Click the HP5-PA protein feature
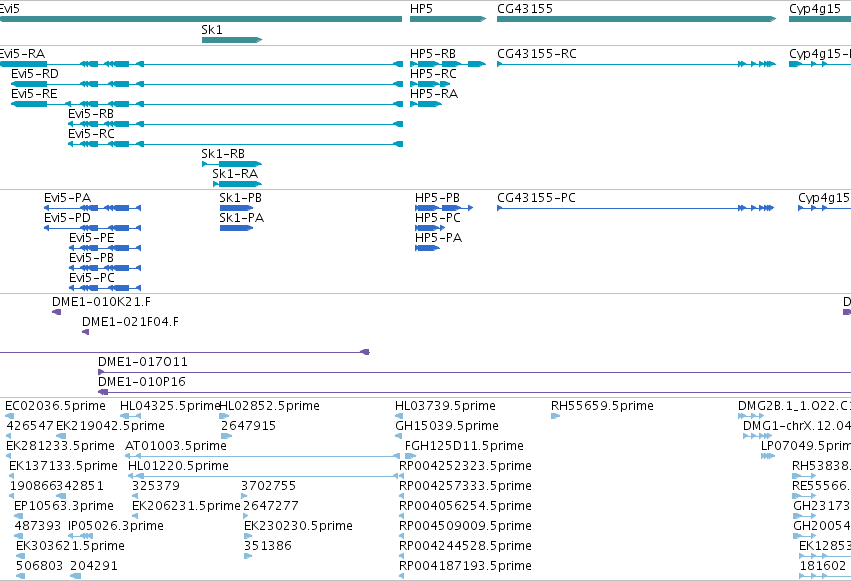This screenshot has height=581, width=851. (427, 248)
